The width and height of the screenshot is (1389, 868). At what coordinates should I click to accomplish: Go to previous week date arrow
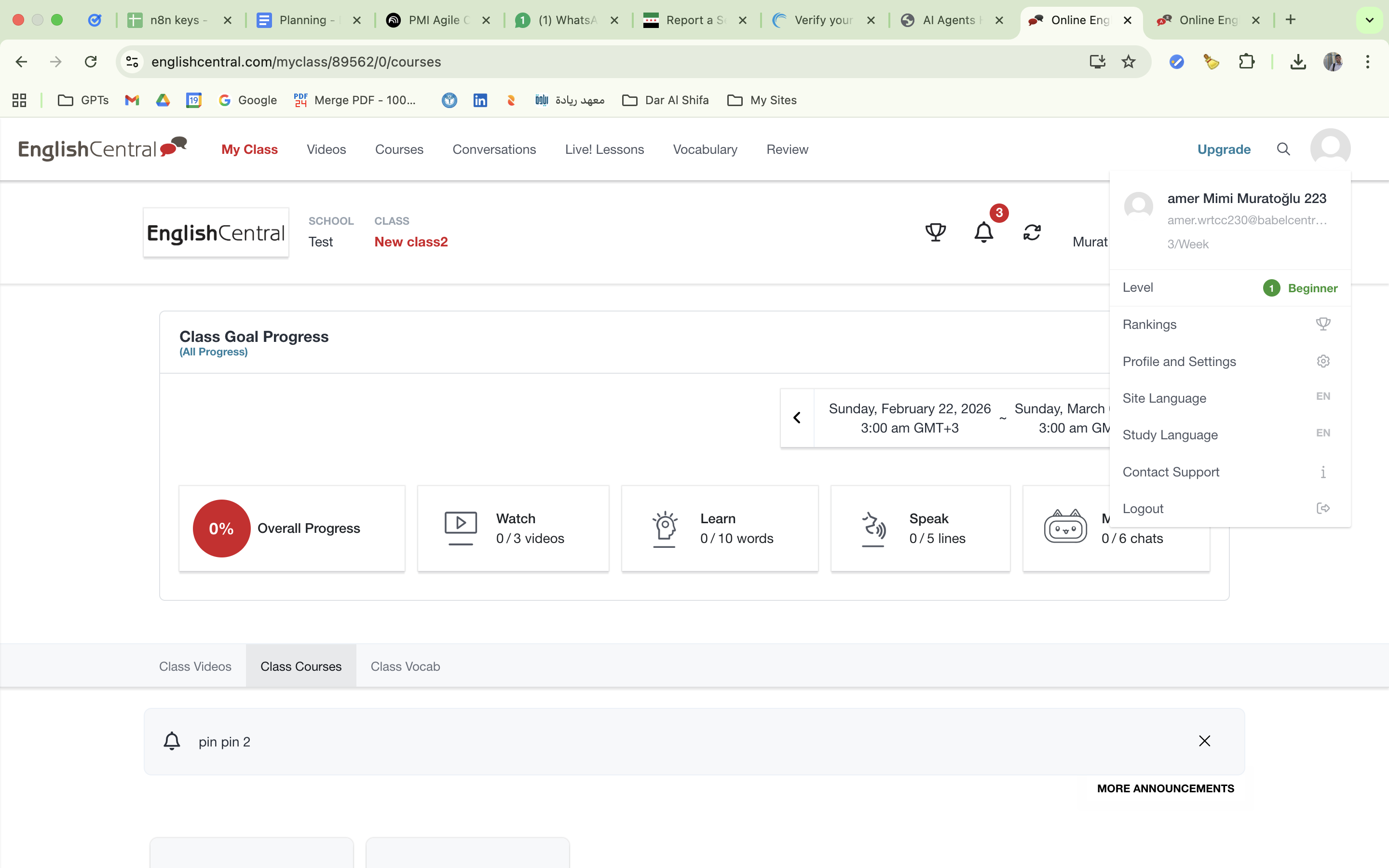point(797,418)
